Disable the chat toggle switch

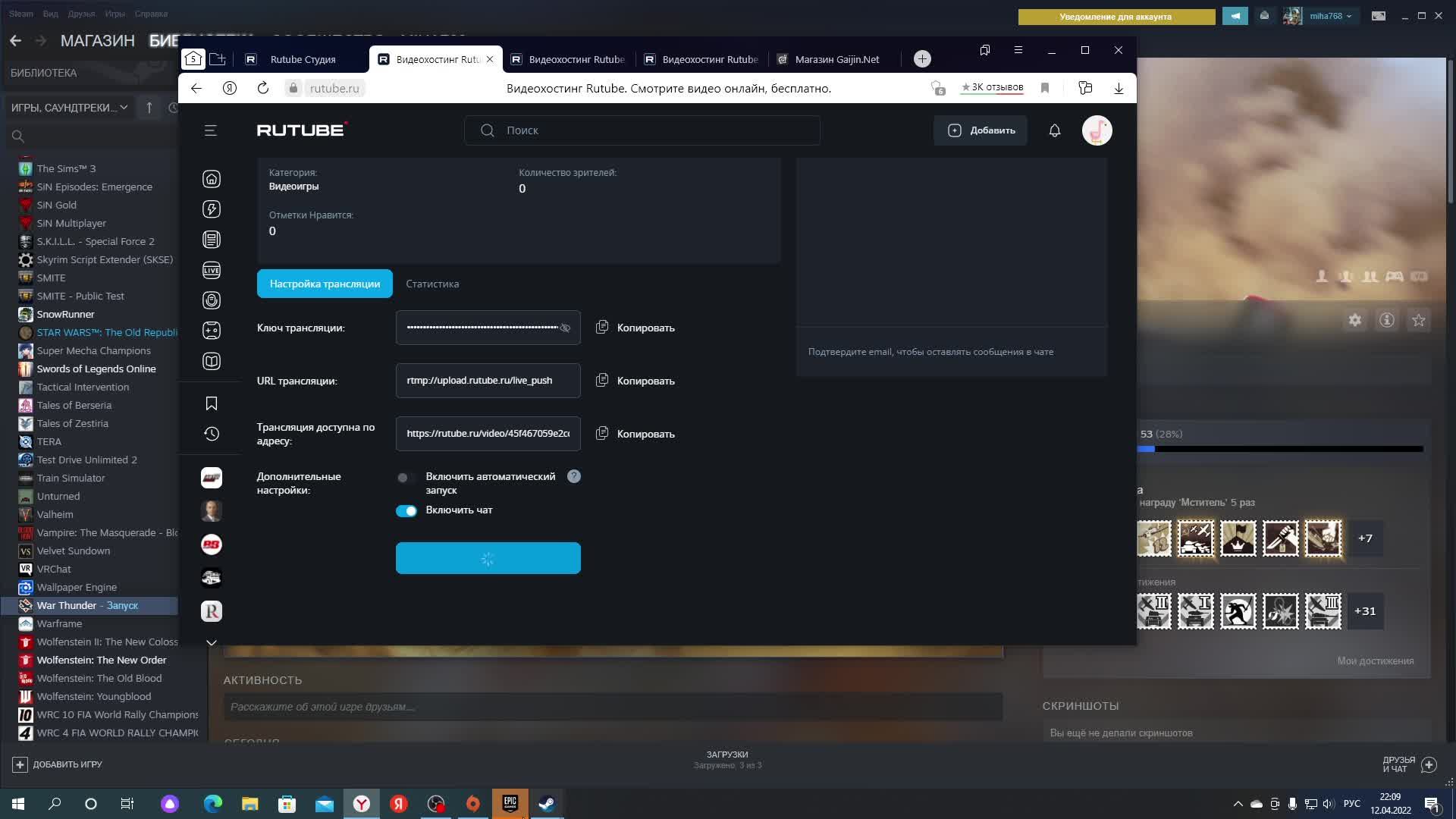point(406,510)
